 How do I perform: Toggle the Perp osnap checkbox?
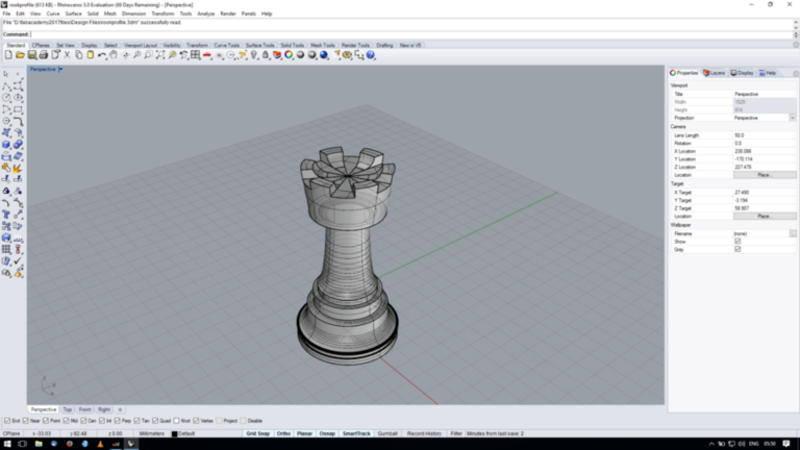117,421
